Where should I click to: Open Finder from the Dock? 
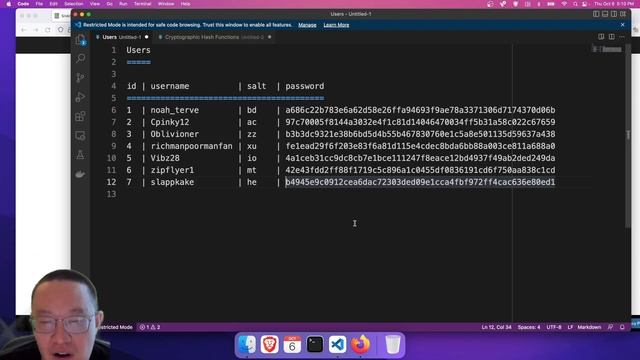point(247,344)
